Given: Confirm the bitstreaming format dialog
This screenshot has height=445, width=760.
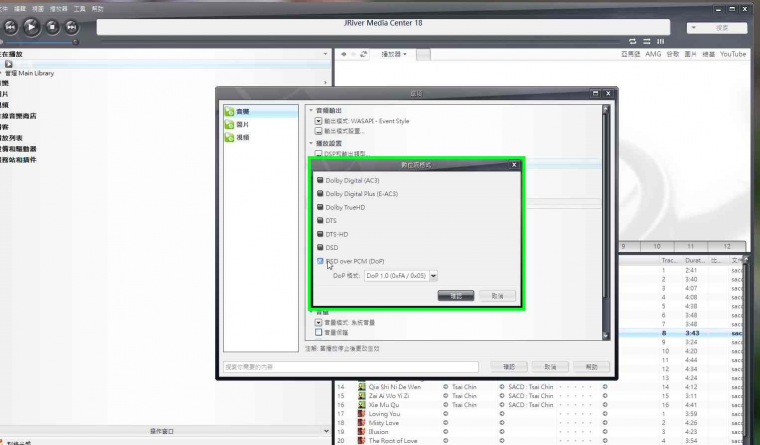Looking at the screenshot, I should pyautogui.click(x=456, y=296).
